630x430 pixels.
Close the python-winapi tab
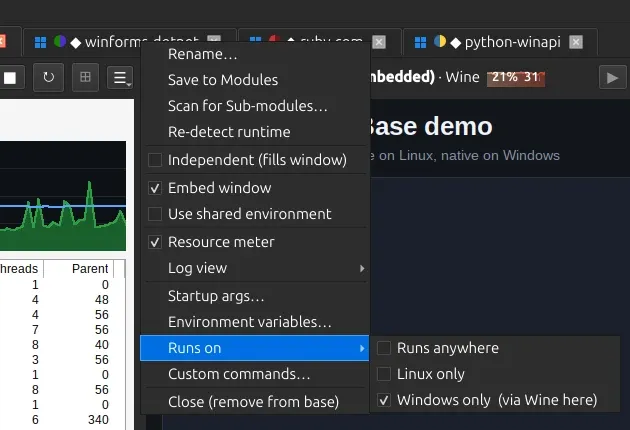(x=576, y=42)
